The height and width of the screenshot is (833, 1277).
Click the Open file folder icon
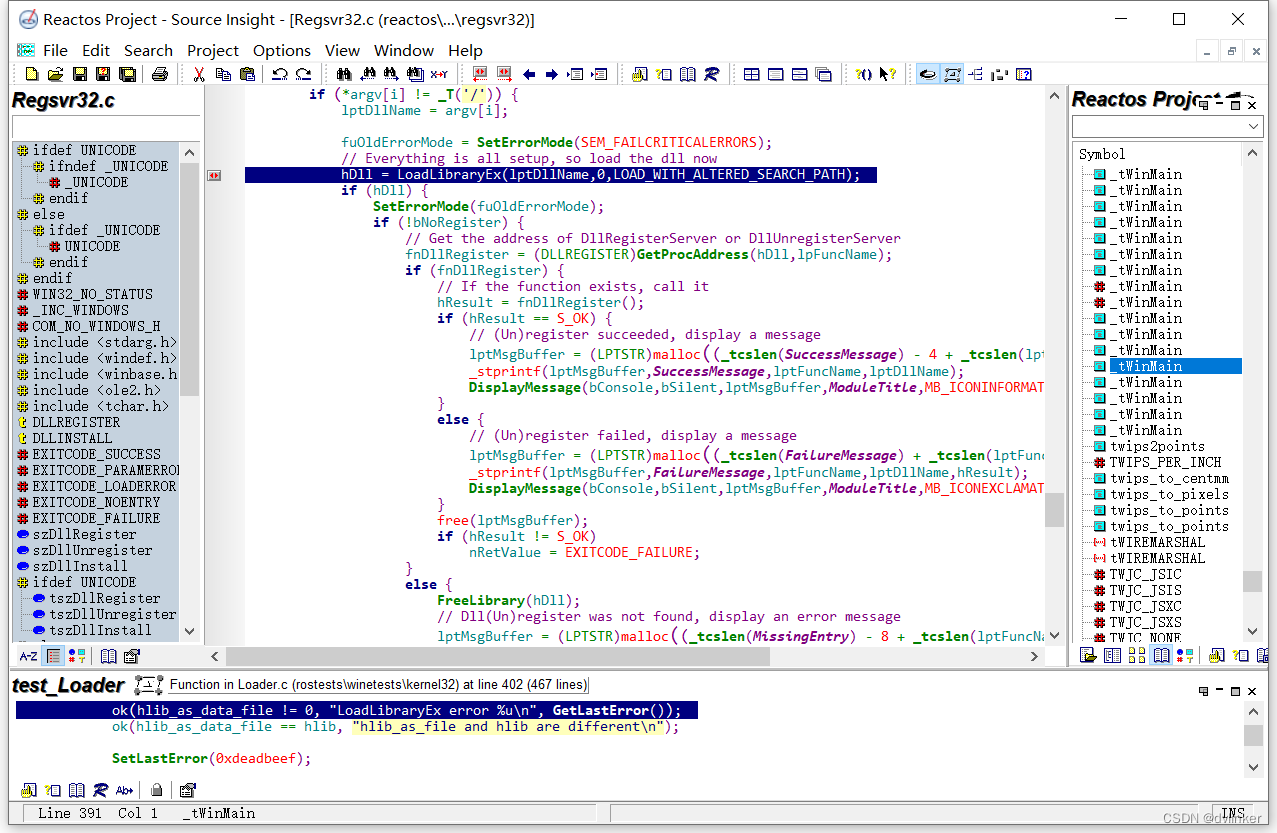pos(55,74)
